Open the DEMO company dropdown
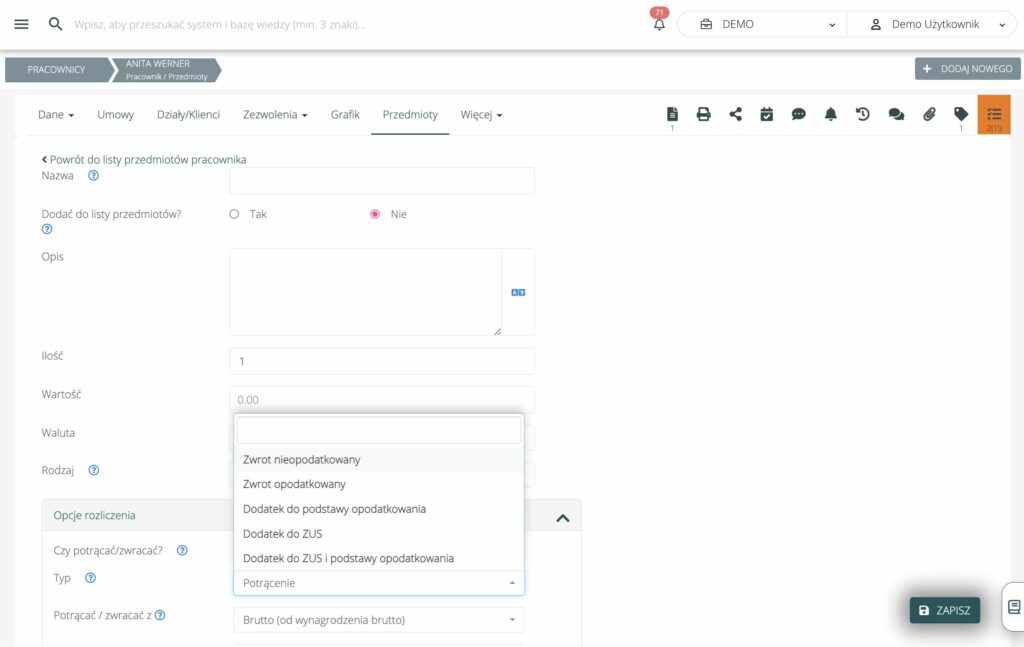Viewport: 1024px width, 647px height. pos(761,24)
